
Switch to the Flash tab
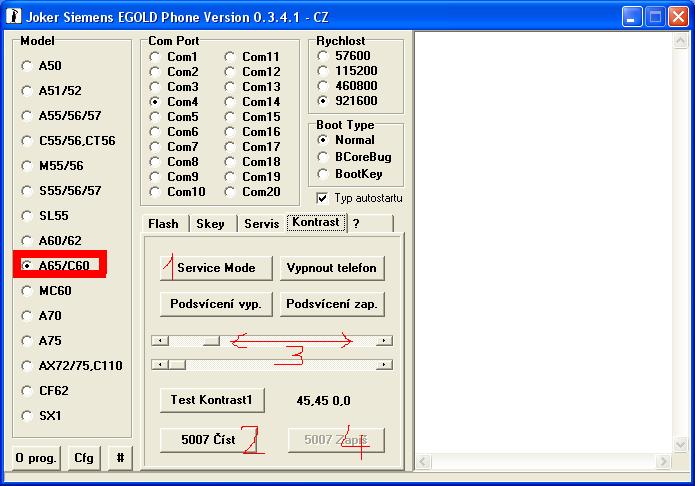[x=164, y=224]
